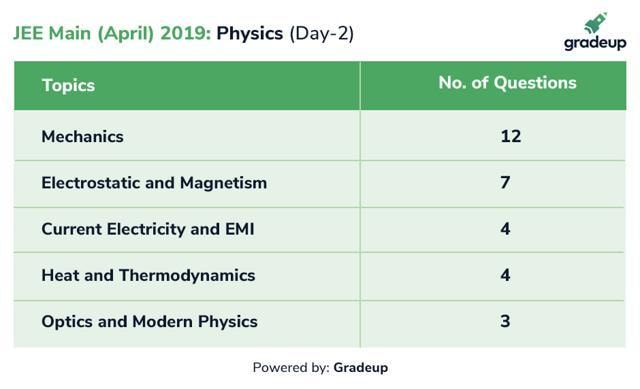The width and height of the screenshot is (640, 389).
Task: Select the Current Electricity and EMI cell
Action: 148,229
